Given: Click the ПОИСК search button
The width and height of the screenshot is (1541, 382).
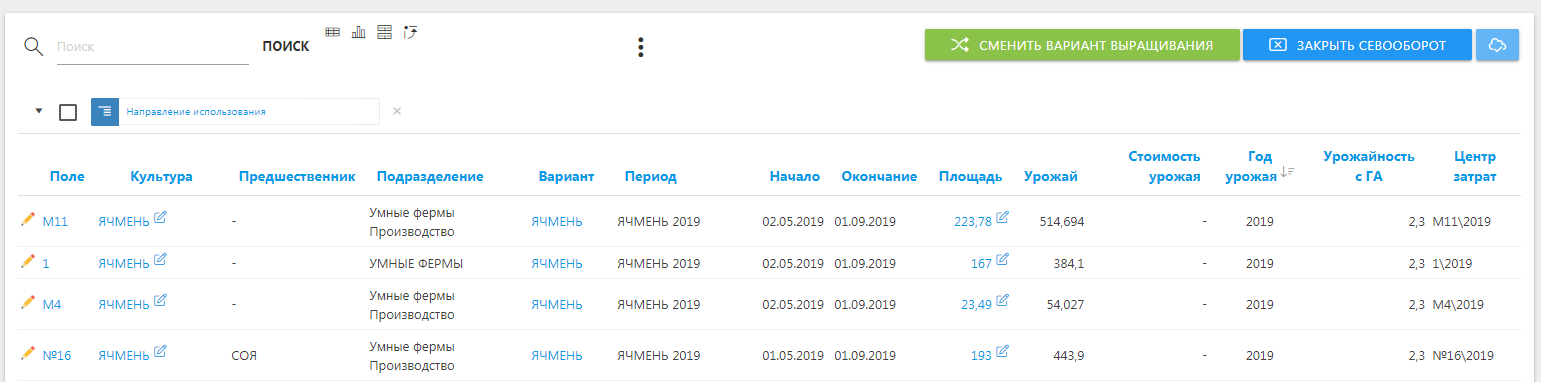Looking at the screenshot, I should tap(285, 47).
